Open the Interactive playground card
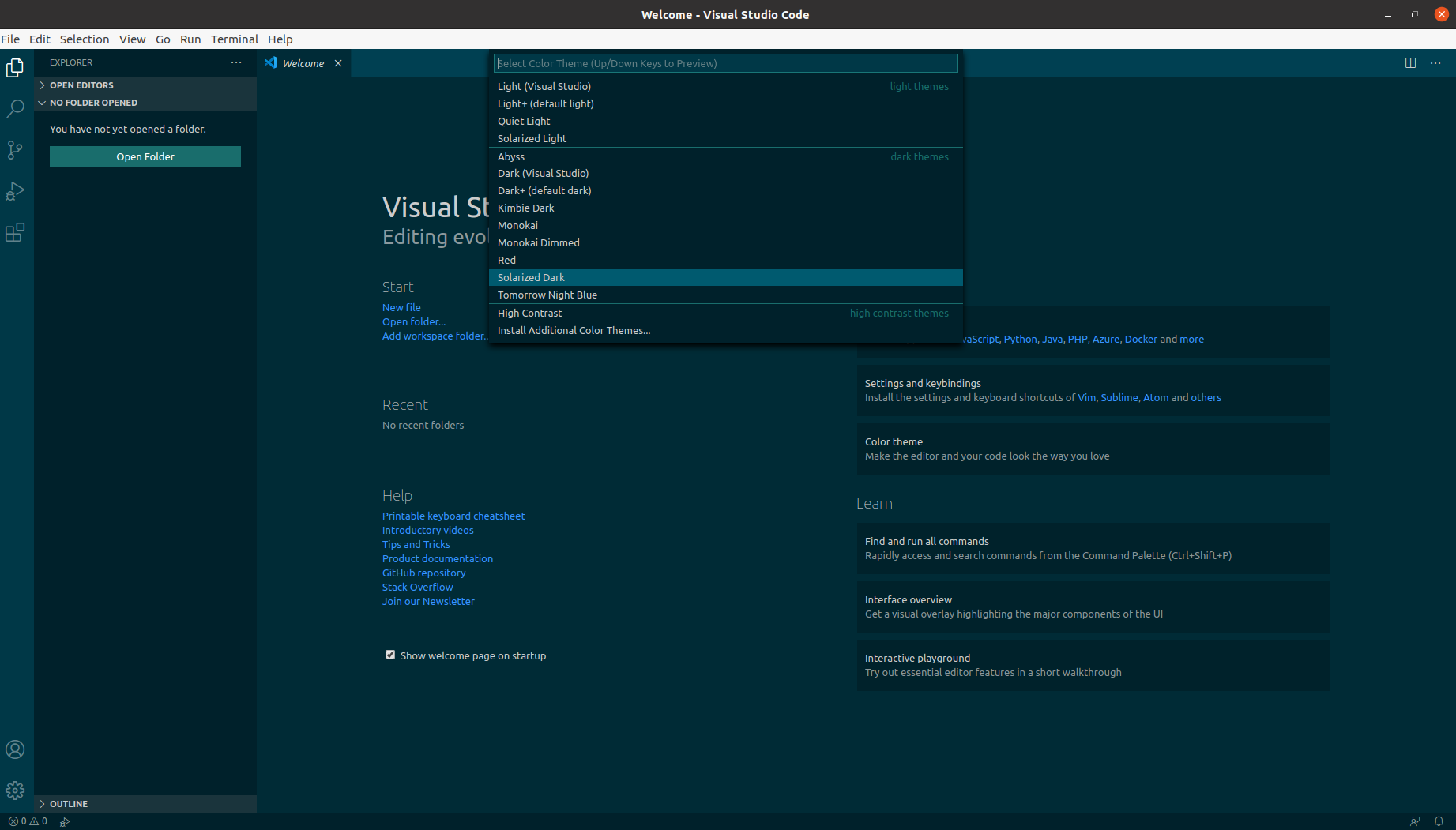The image size is (1456, 830). coord(1093,665)
